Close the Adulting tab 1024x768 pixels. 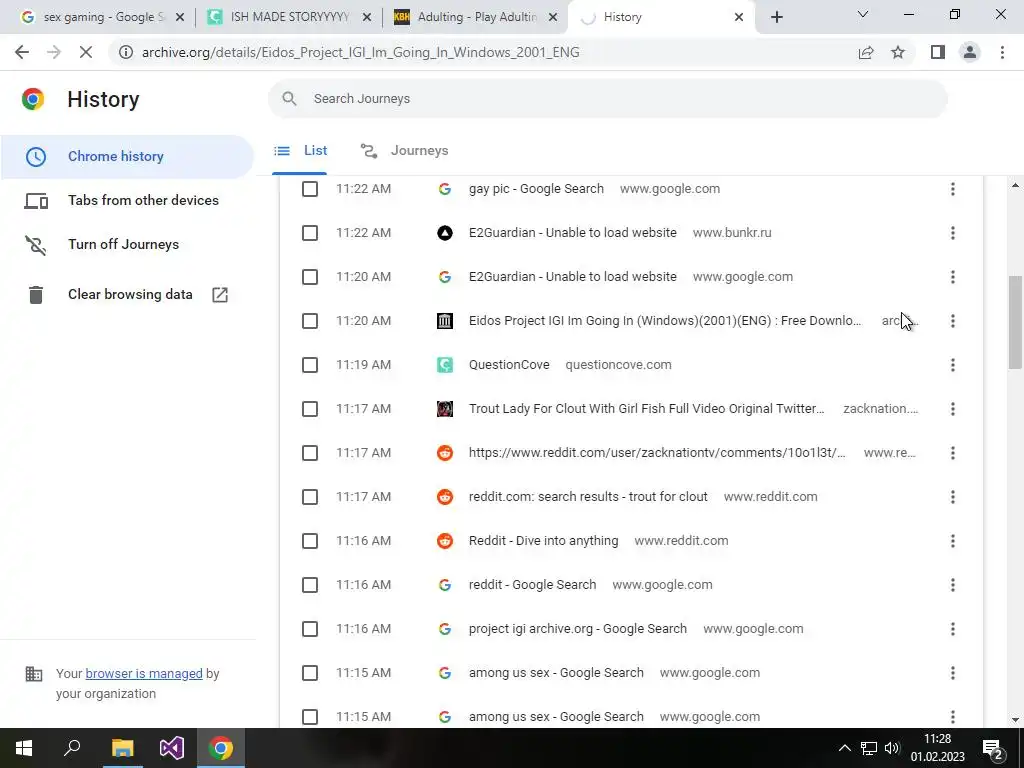[553, 17]
